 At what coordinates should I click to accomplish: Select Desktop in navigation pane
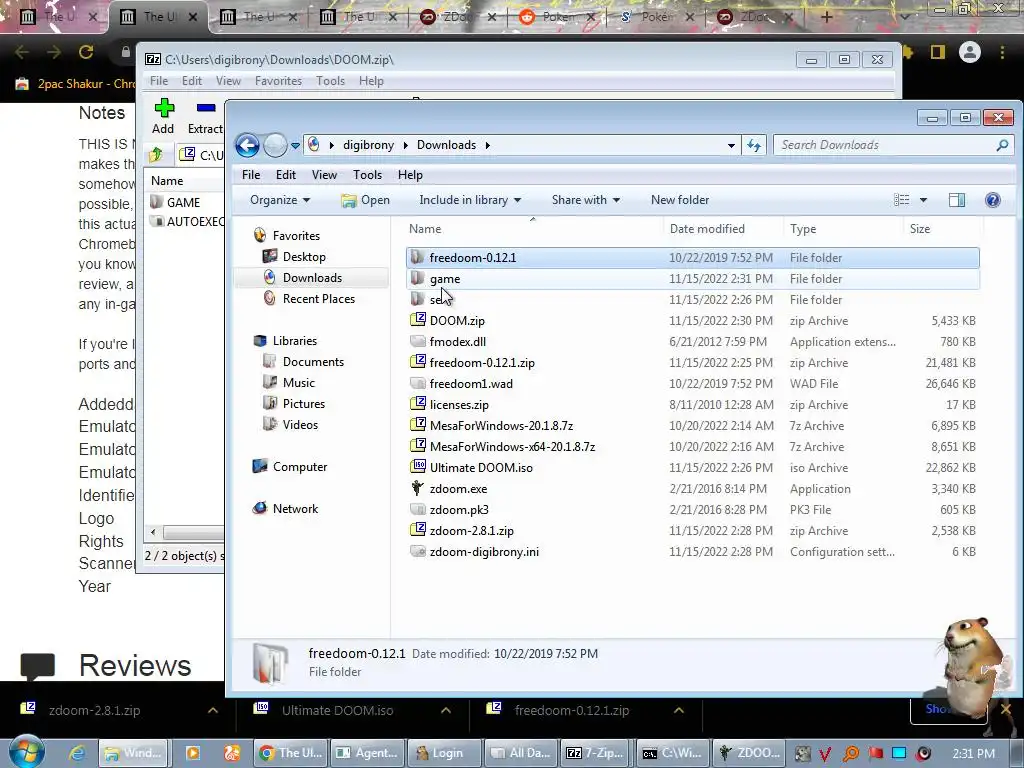(x=304, y=257)
